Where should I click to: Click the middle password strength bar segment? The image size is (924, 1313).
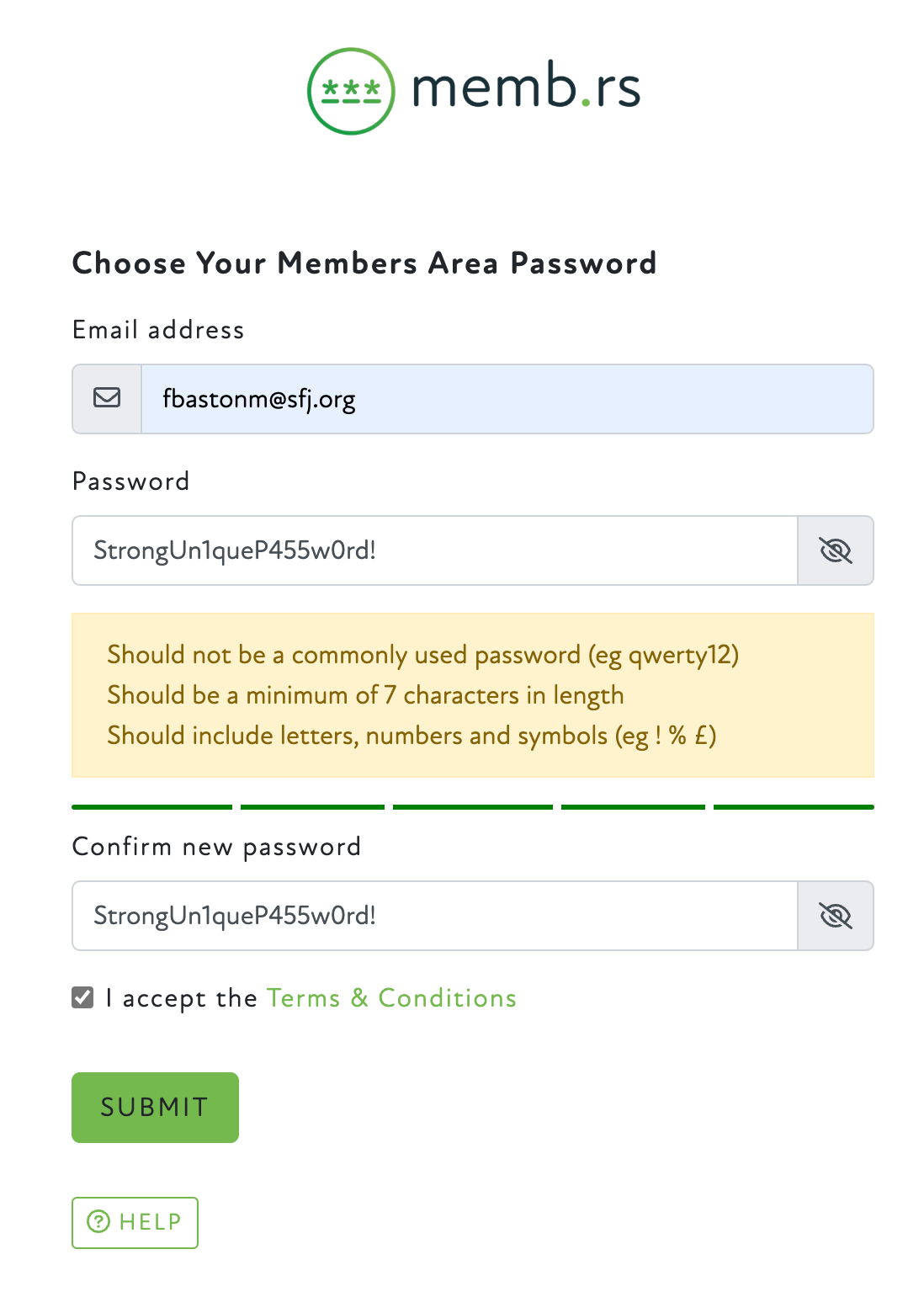[473, 807]
